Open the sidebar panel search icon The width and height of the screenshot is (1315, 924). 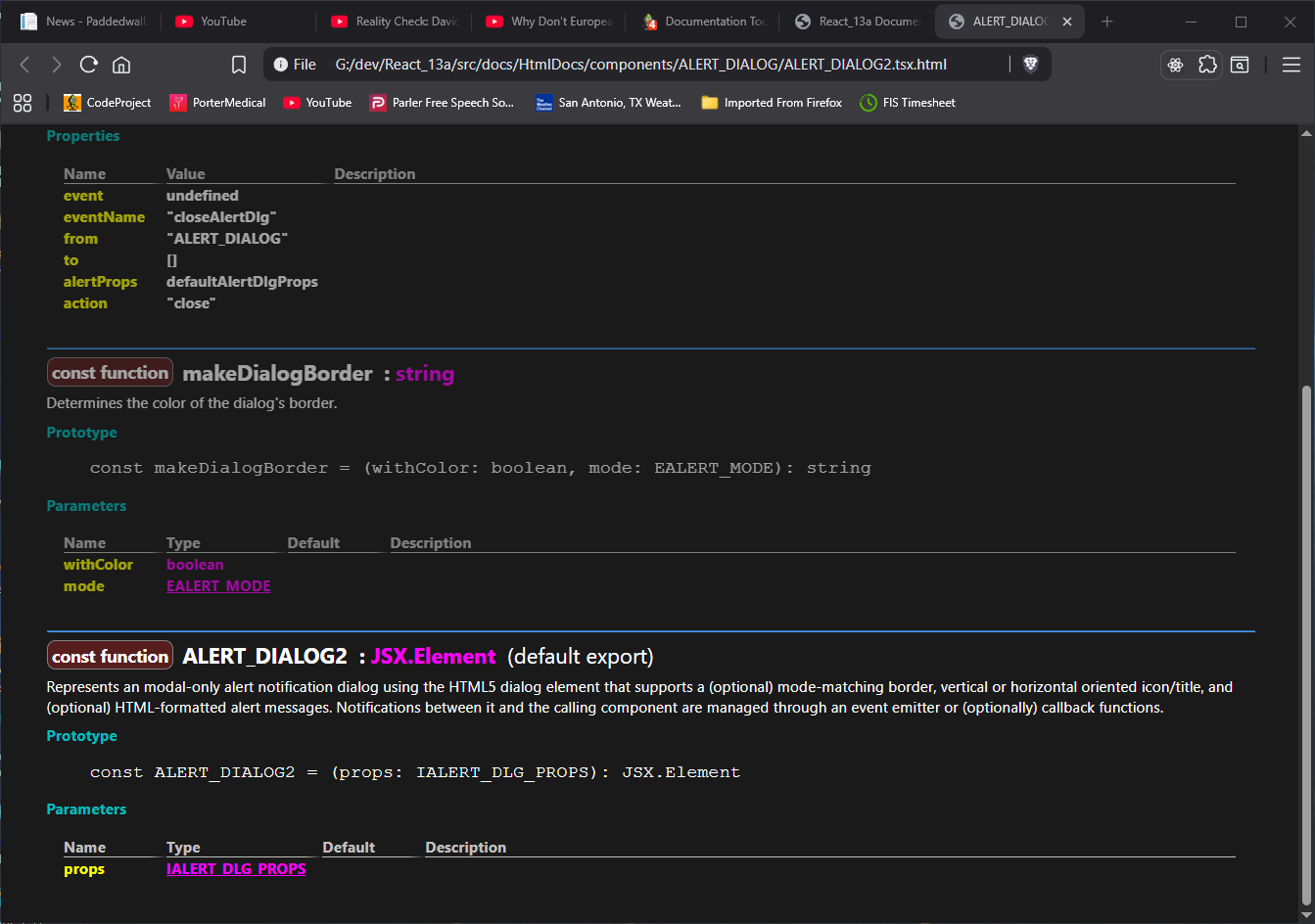click(x=1240, y=65)
